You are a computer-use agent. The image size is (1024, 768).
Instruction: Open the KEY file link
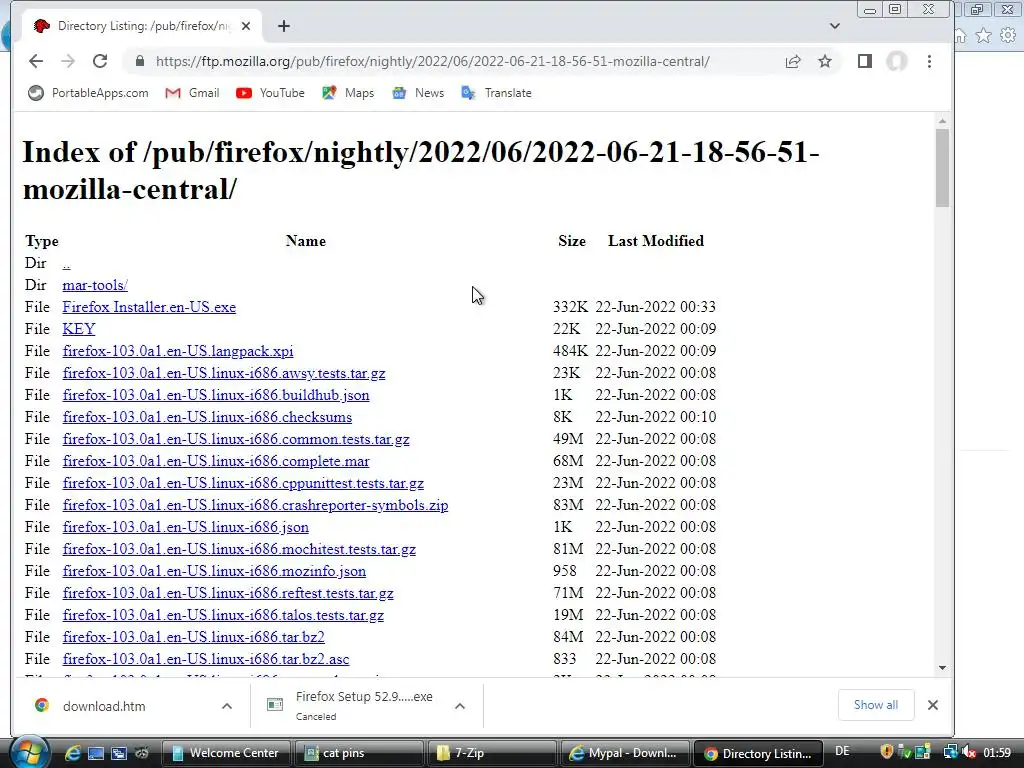[x=79, y=329]
